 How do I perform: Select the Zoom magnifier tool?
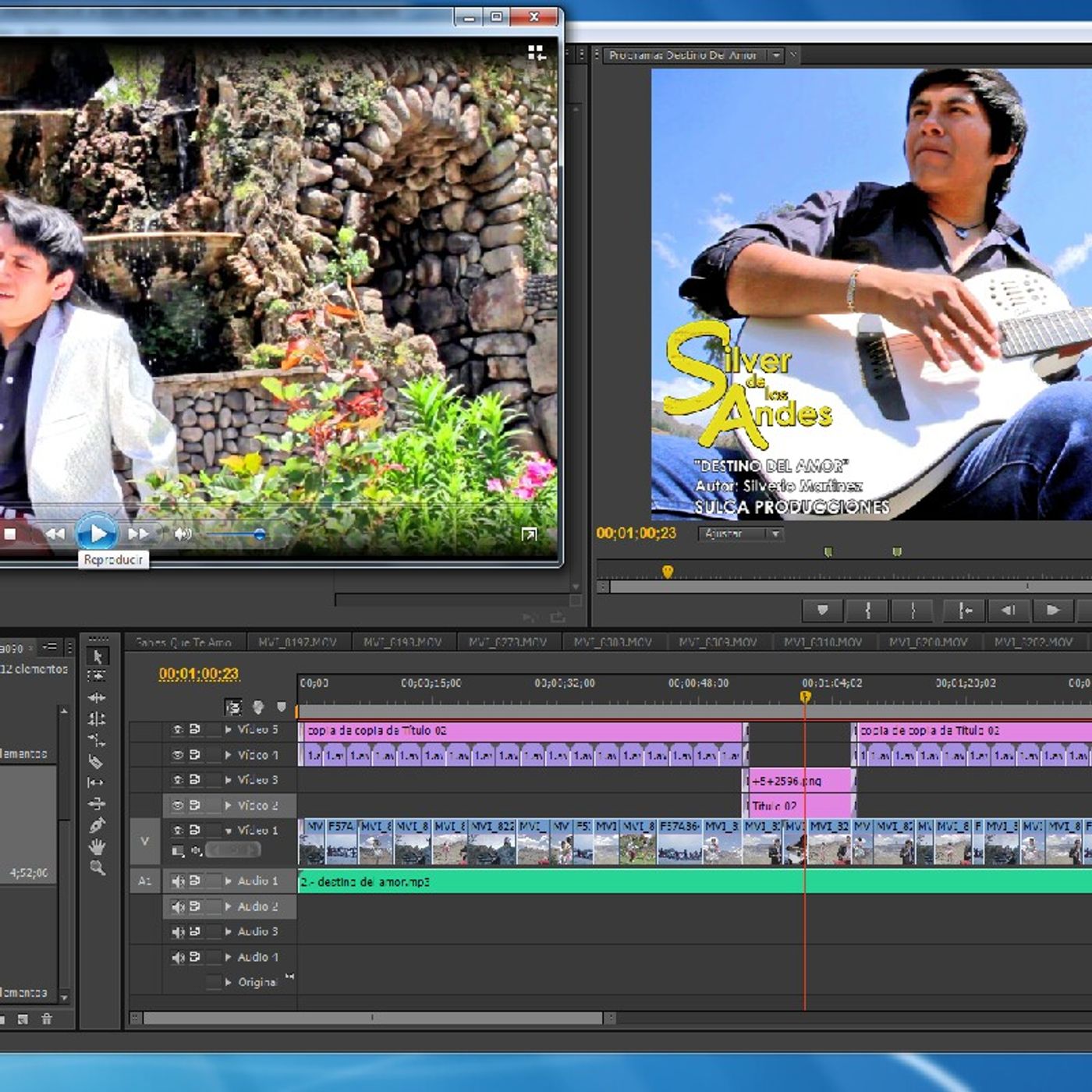pyautogui.click(x=97, y=867)
